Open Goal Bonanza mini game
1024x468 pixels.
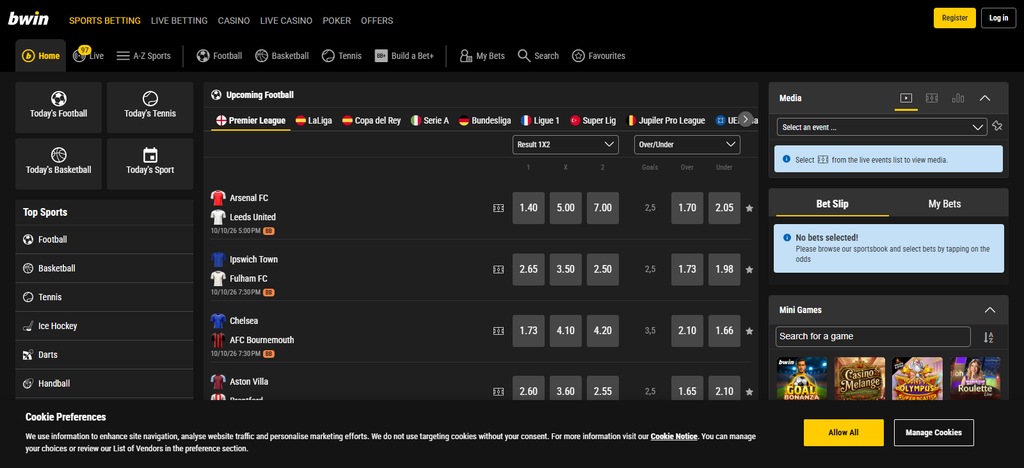tap(802, 379)
